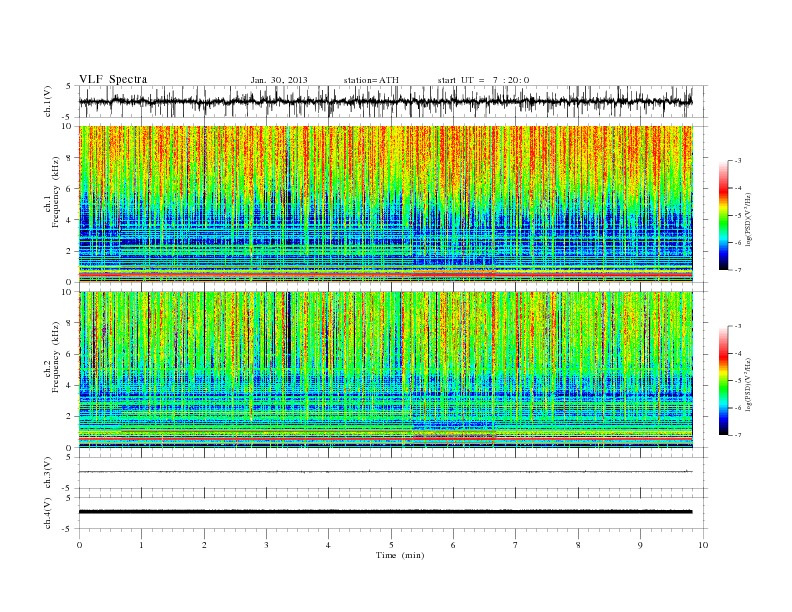Click the "ch.1(V)" waveform axis label

(48, 101)
